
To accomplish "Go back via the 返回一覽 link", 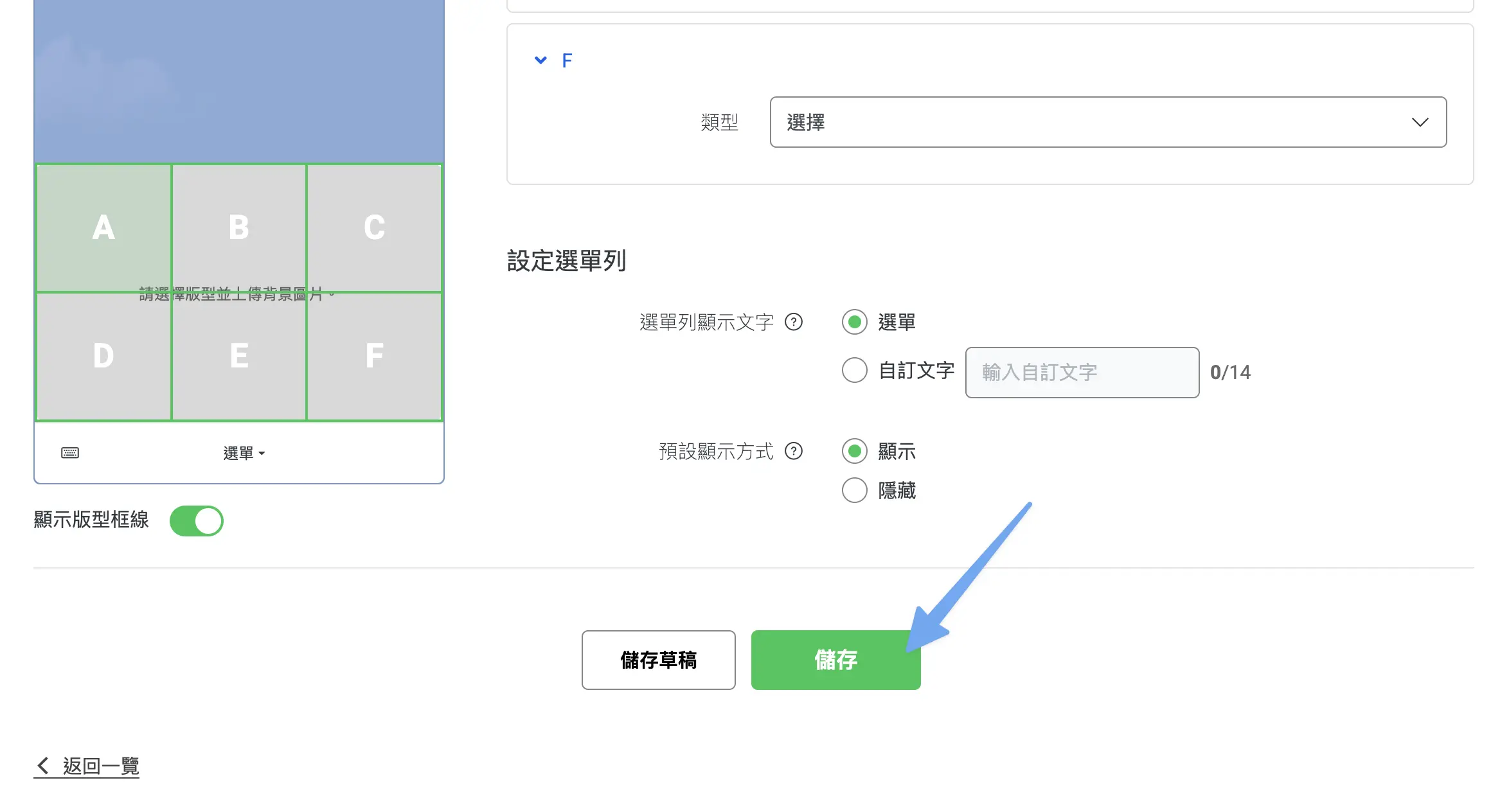I will pos(87,766).
